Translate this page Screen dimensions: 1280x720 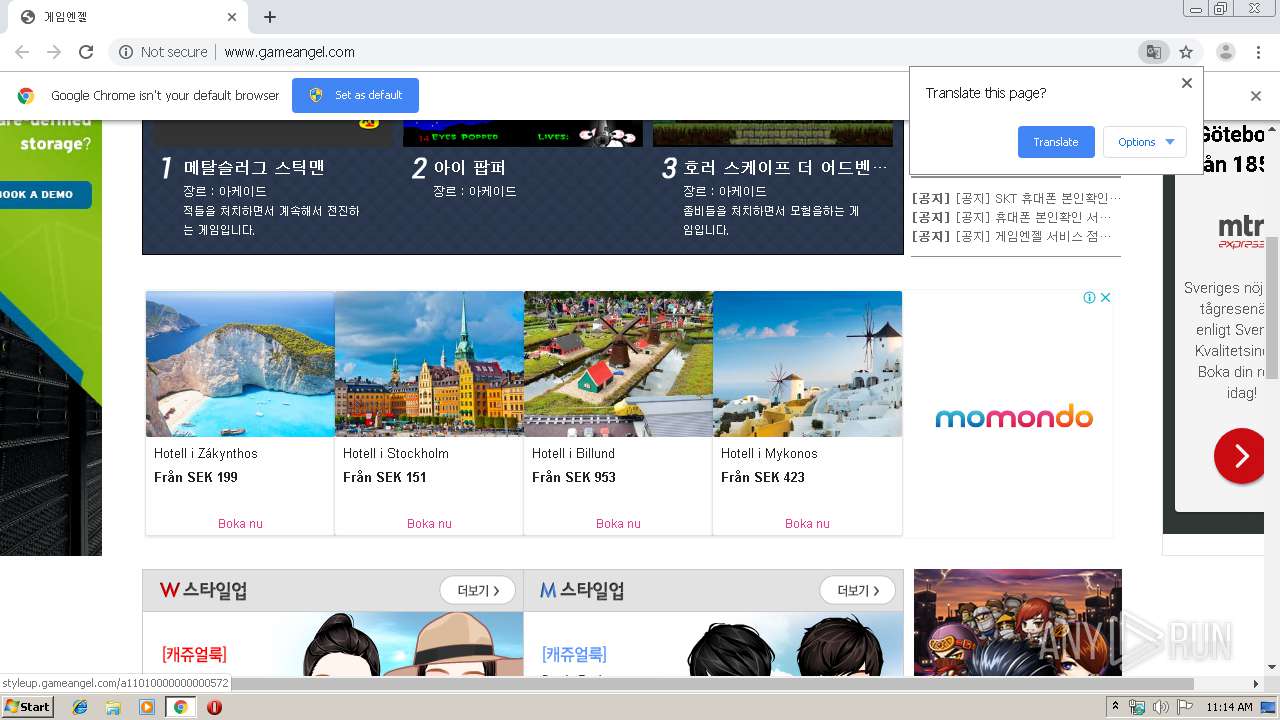(x=1056, y=142)
